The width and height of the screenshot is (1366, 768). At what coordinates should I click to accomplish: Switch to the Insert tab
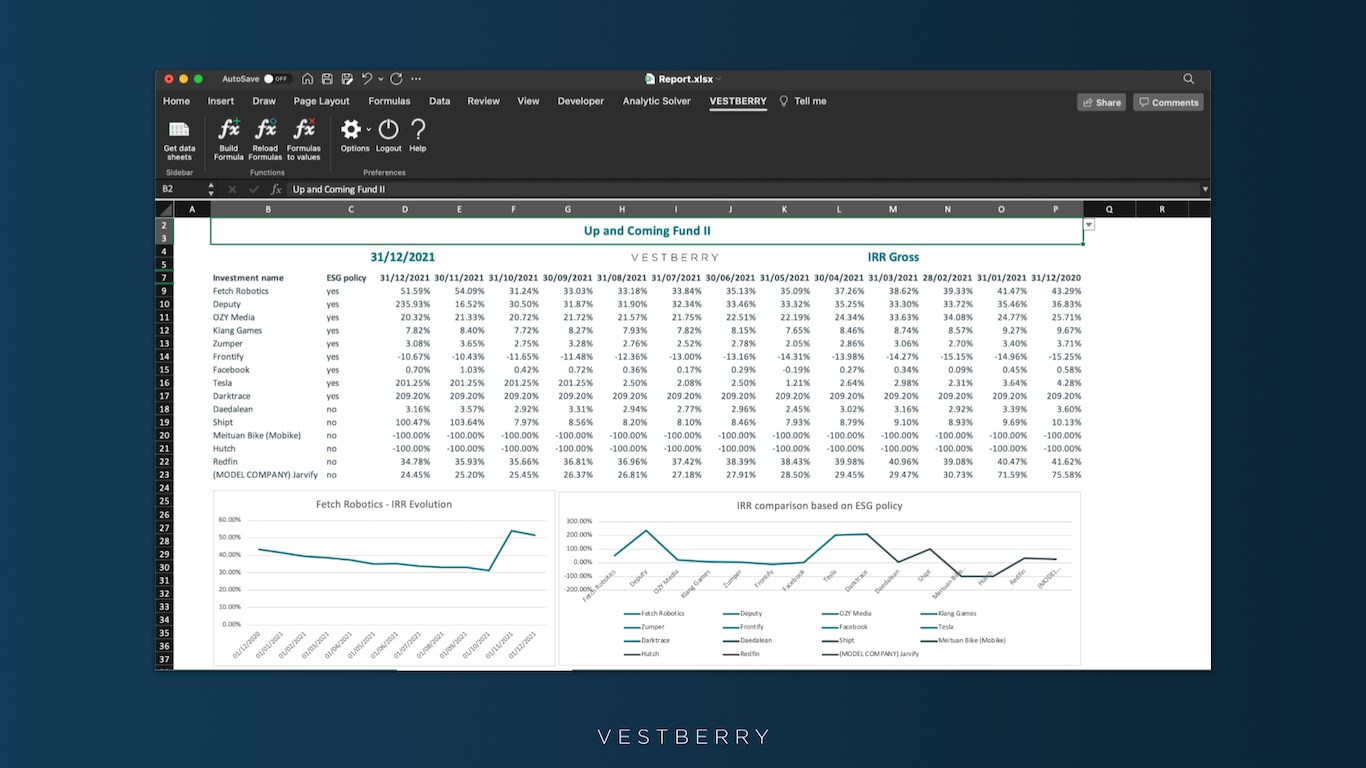pyautogui.click(x=221, y=101)
